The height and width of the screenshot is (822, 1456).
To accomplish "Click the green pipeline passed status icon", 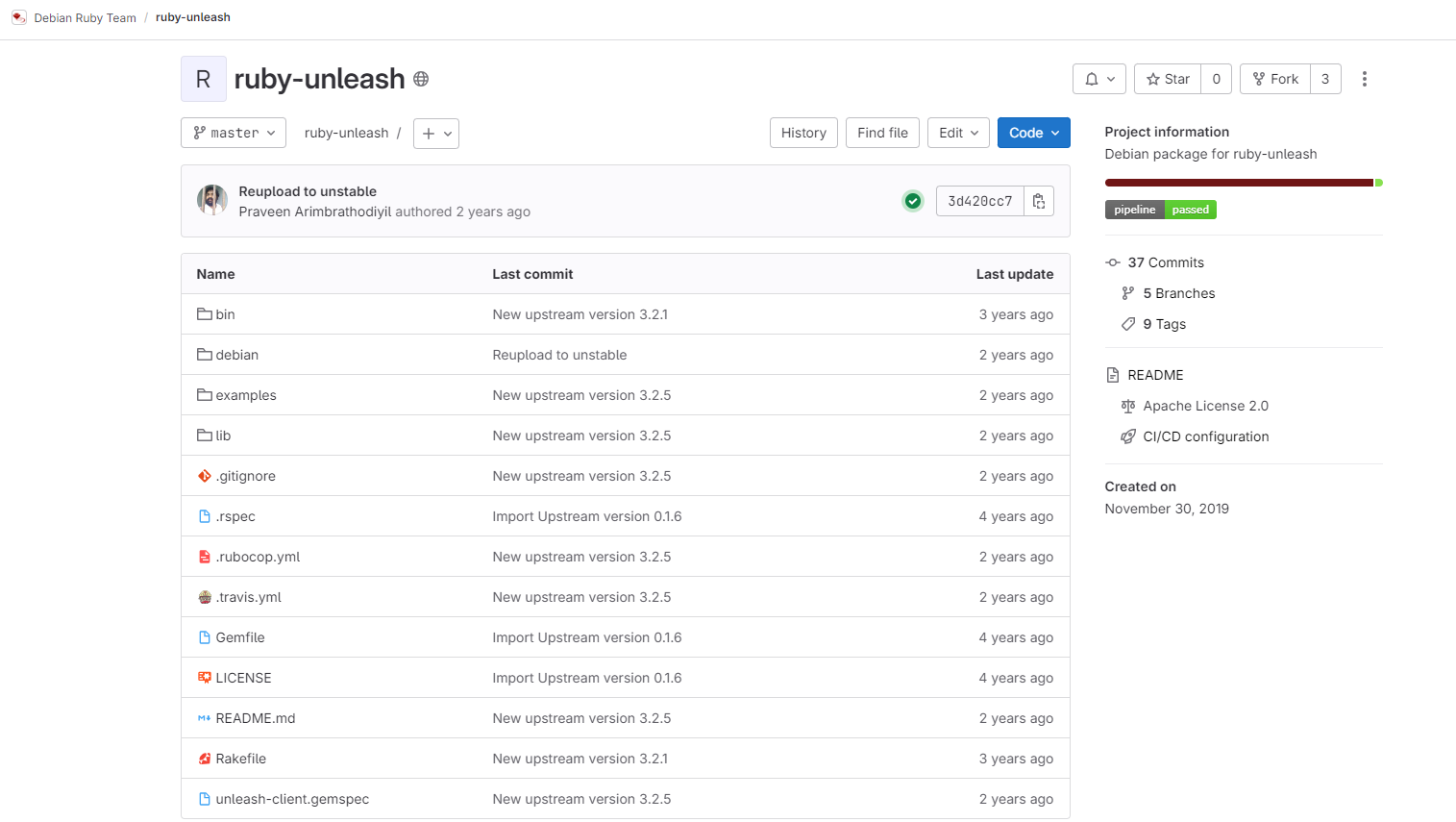I will [x=913, y=201].
